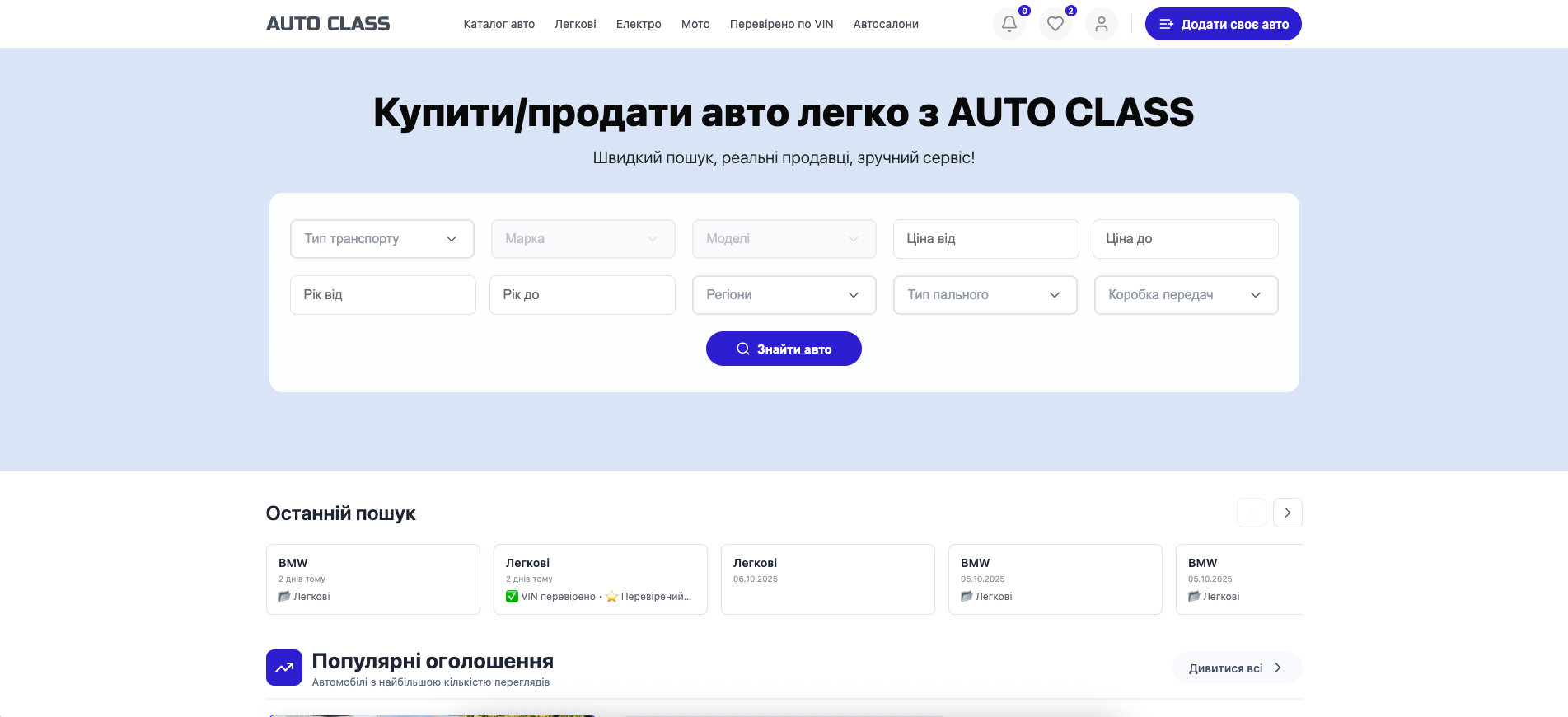Open the notifications bell icon

(x=1009, y=24)
